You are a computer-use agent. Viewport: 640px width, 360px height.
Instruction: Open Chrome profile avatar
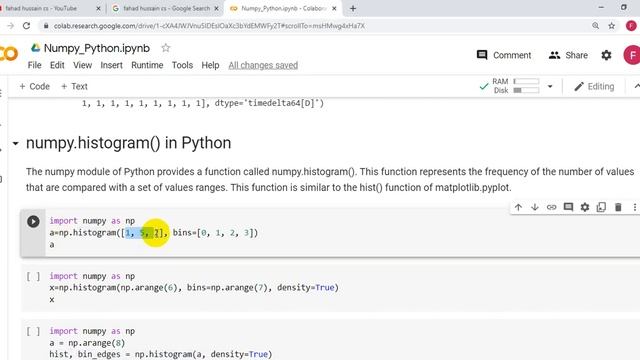pos(631,26)
